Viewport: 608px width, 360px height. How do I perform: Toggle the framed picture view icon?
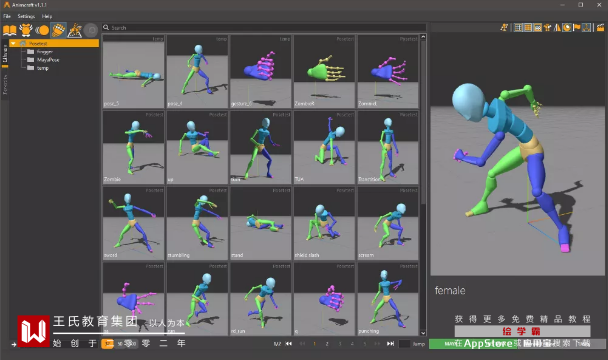537,27
